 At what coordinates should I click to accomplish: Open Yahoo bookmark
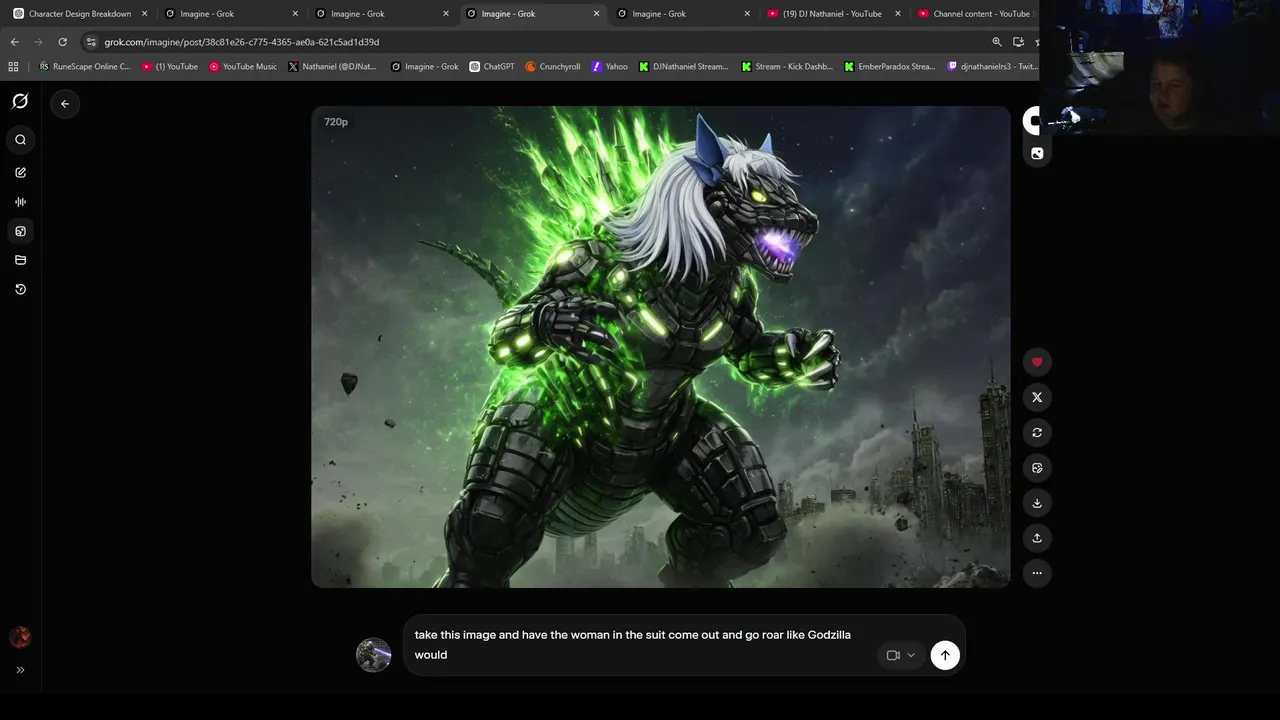[609, 67]
